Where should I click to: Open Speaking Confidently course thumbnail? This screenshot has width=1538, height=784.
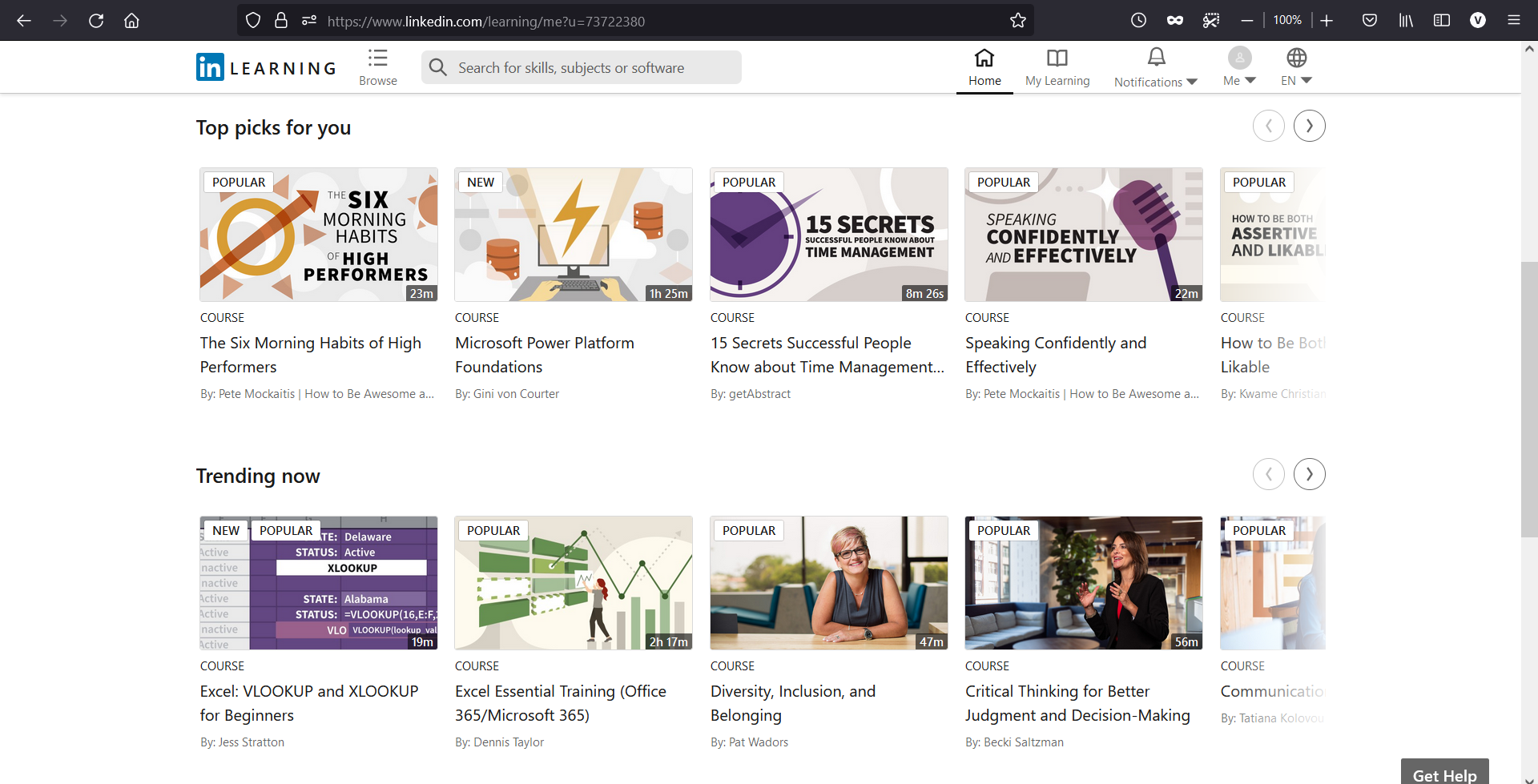click(x=1084, y=235)
